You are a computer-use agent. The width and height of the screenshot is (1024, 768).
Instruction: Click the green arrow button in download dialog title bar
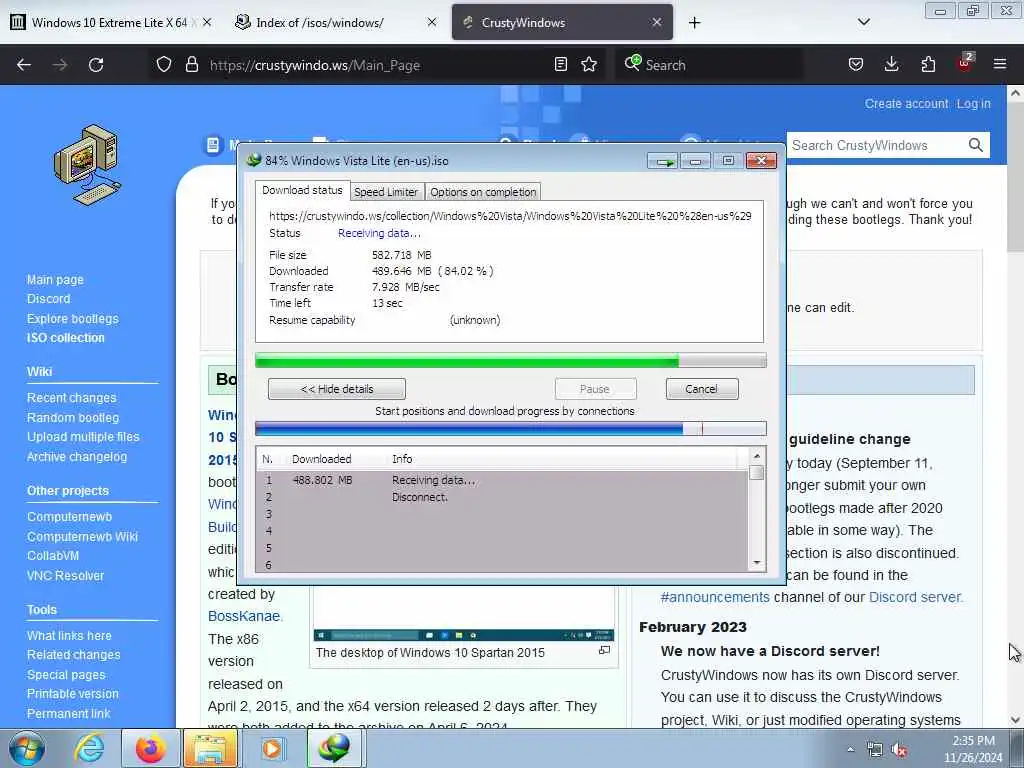point(664,161)
